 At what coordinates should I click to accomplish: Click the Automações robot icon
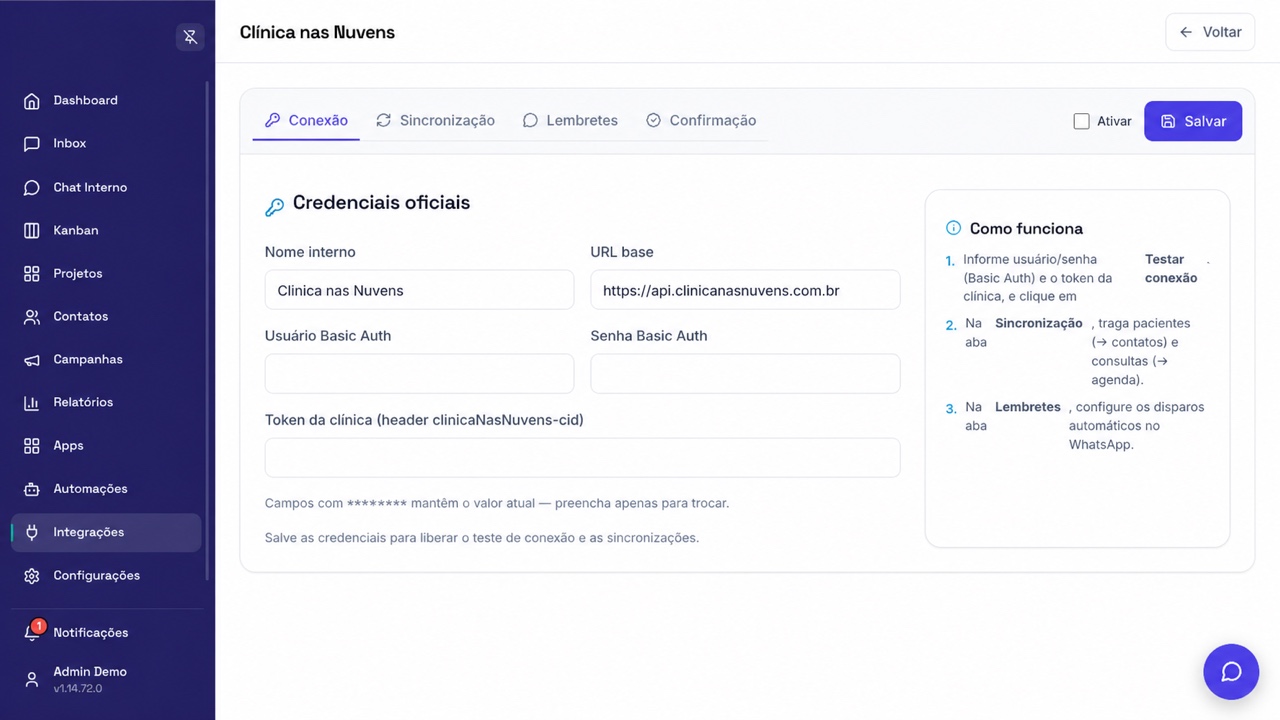coord(32,489)
